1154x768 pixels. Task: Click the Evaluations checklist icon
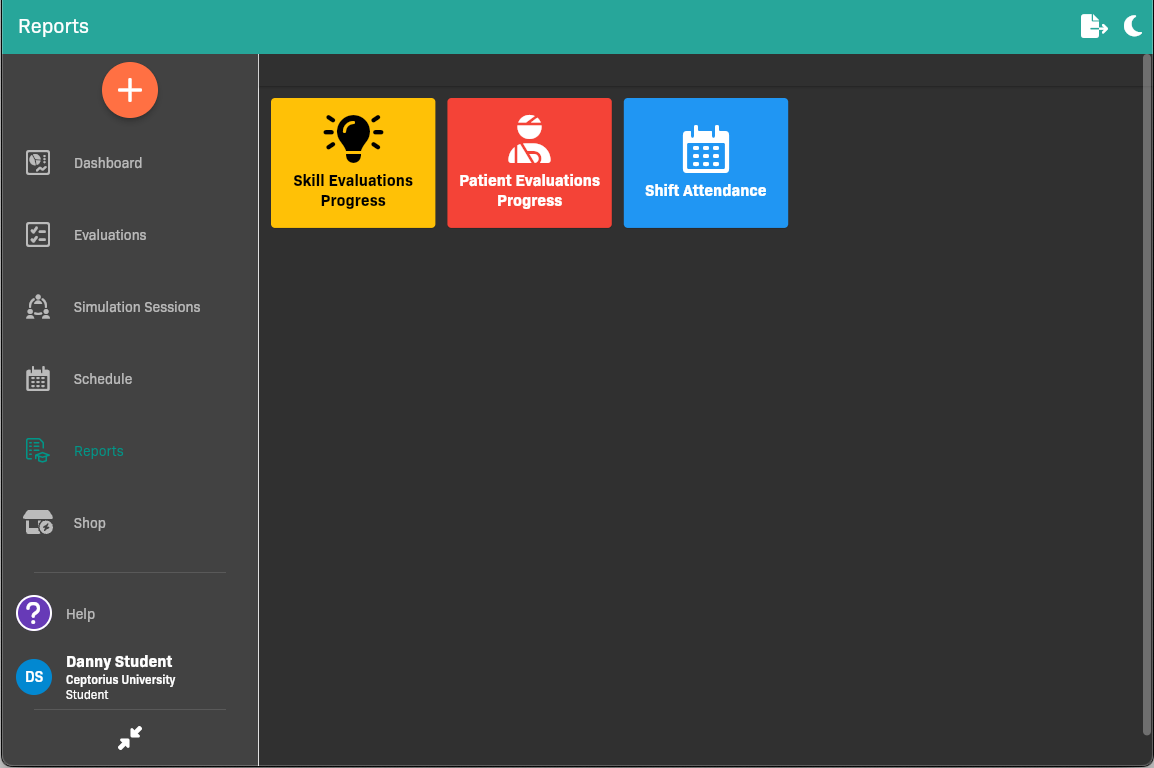click(x=38, y=235)
